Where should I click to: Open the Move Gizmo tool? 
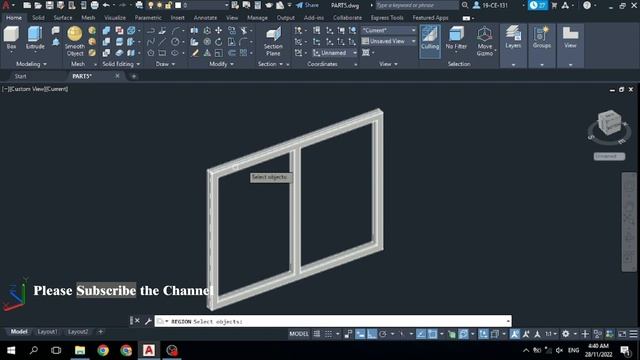(x=484, y=41)
